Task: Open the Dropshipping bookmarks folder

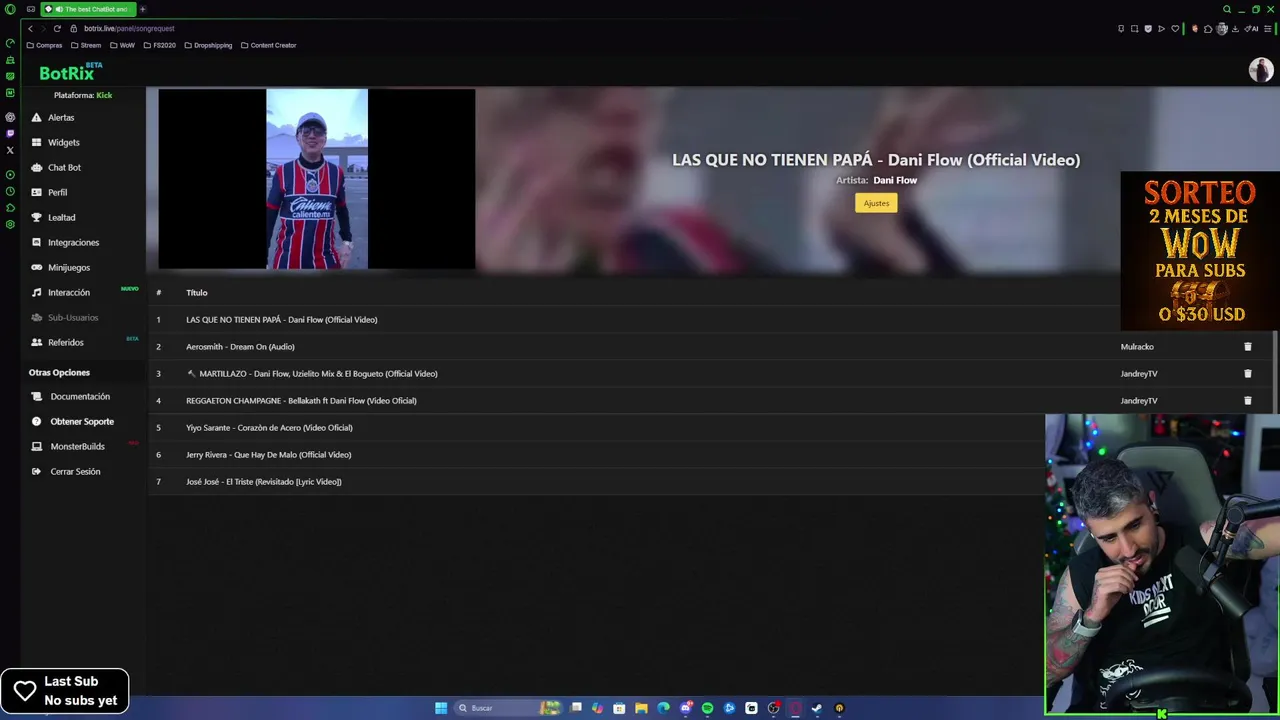Action: [x=208, y=45]
